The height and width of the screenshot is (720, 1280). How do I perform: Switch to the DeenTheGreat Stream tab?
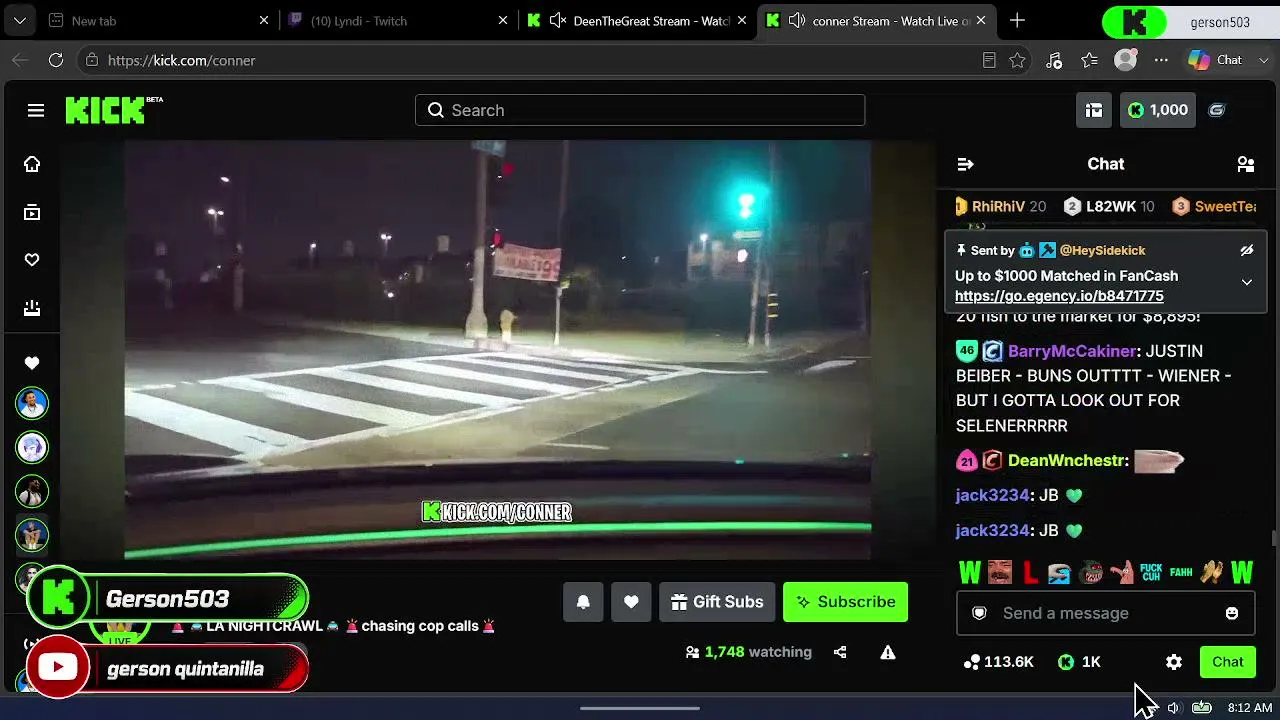pyautogui.click(x=638, y=20)
